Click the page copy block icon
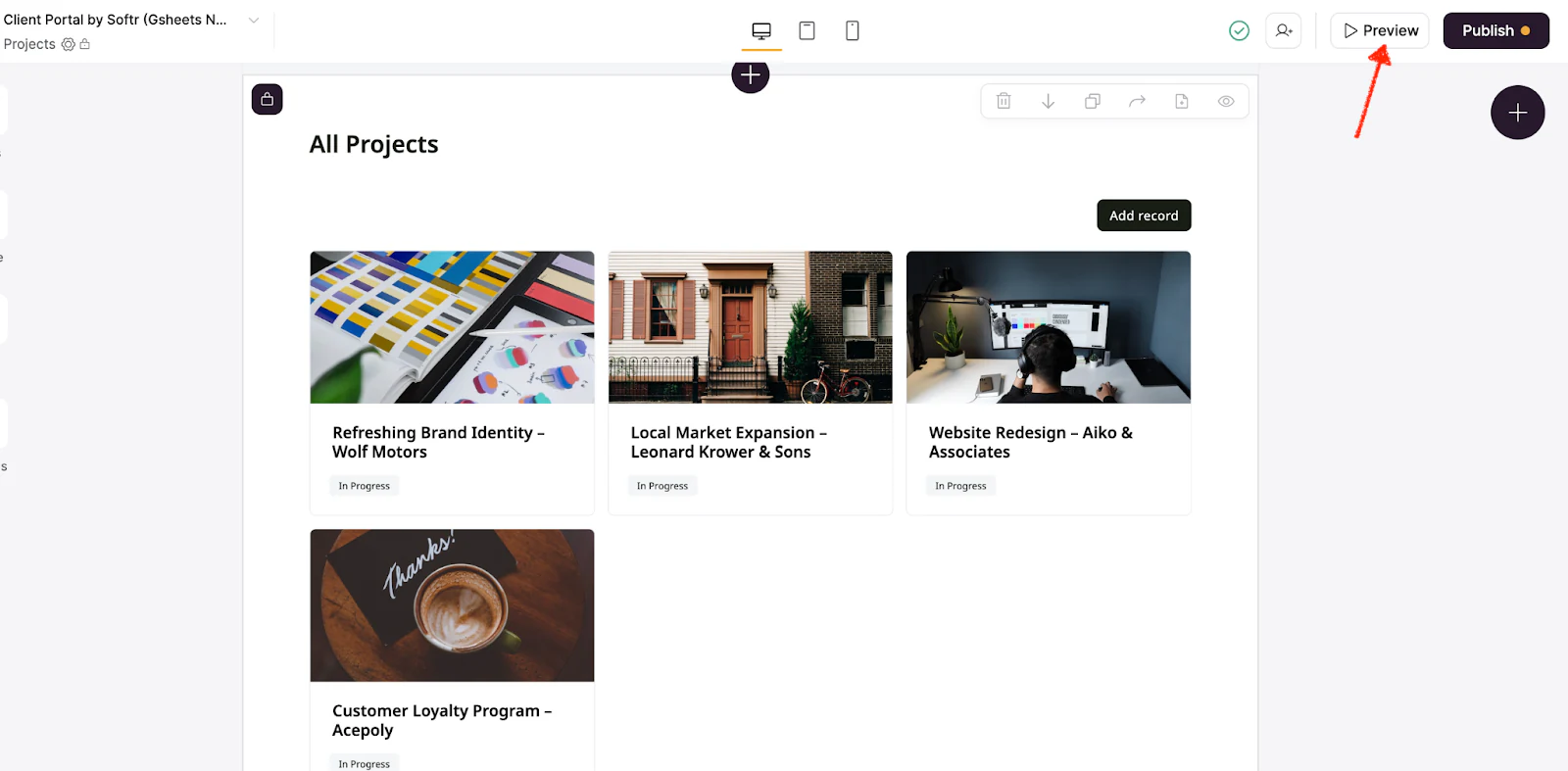This screenshot has width=1568, height=771. 1182,101
